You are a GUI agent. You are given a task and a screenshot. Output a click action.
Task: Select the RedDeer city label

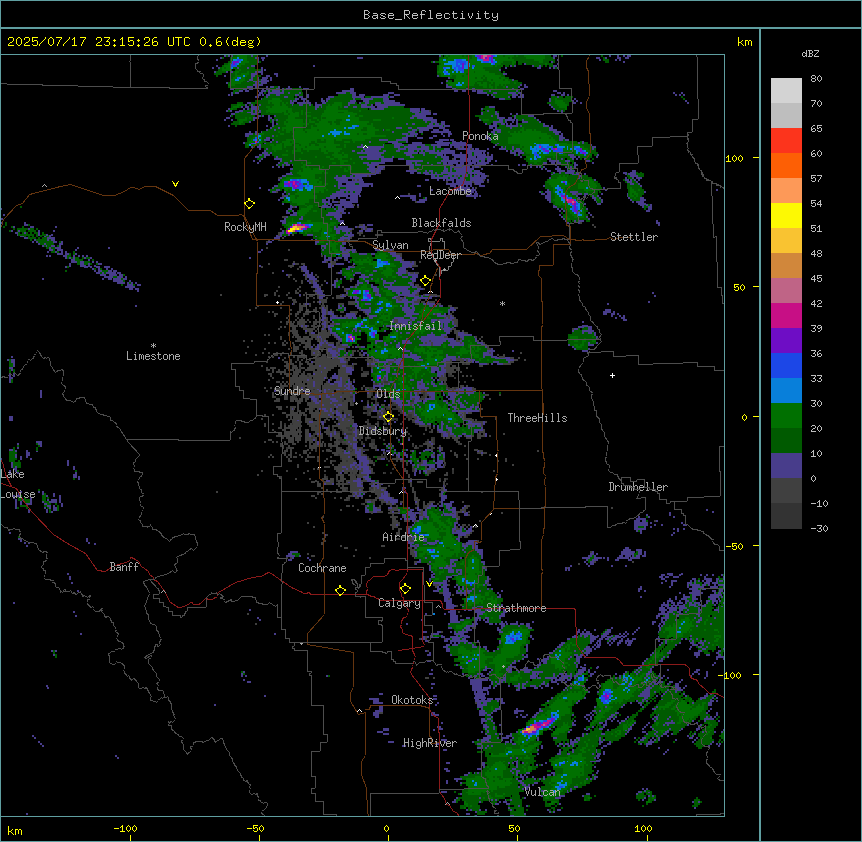[x=440, y=255]
